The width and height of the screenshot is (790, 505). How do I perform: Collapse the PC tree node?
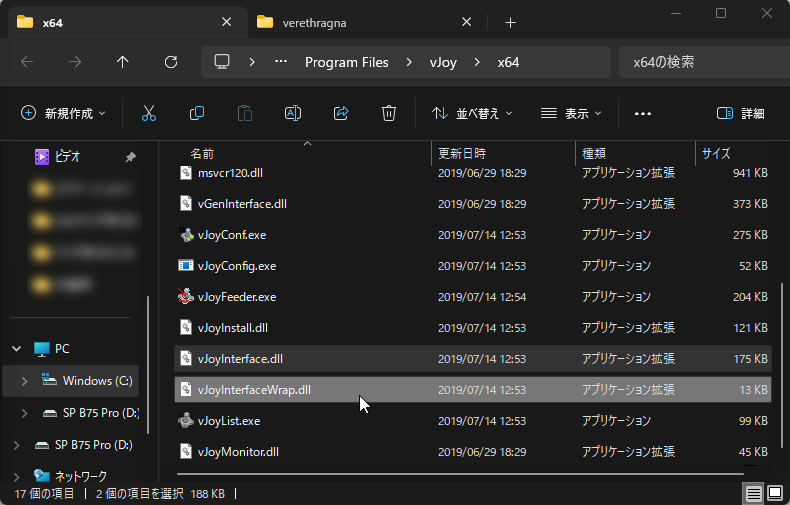tap(17, 348)
